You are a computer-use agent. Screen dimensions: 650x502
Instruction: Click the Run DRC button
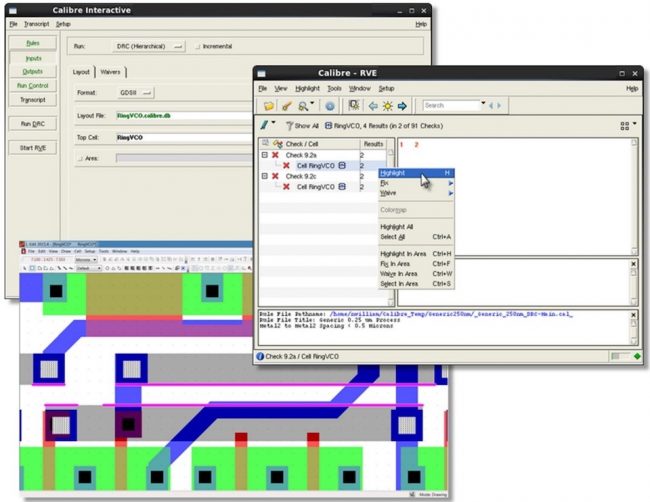tap(33, 124)
